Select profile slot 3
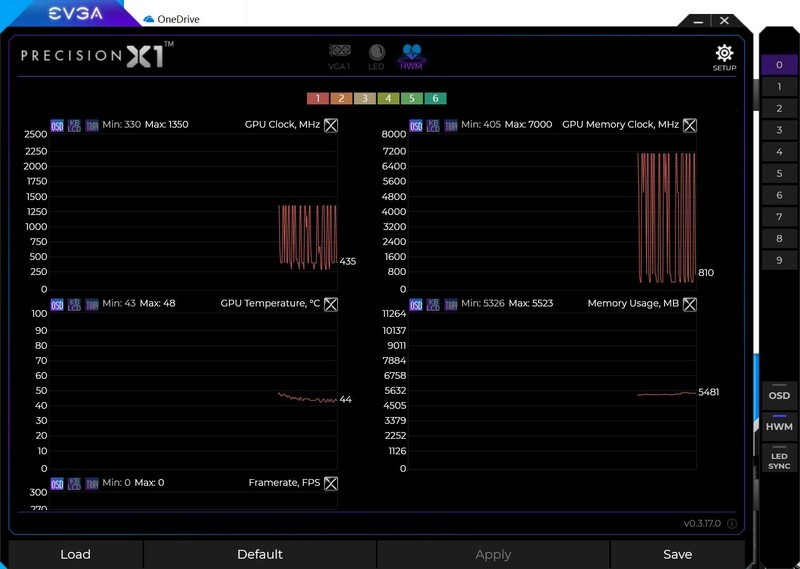The height and width of the screenshot is (569, 800). [x=779, y=130]
